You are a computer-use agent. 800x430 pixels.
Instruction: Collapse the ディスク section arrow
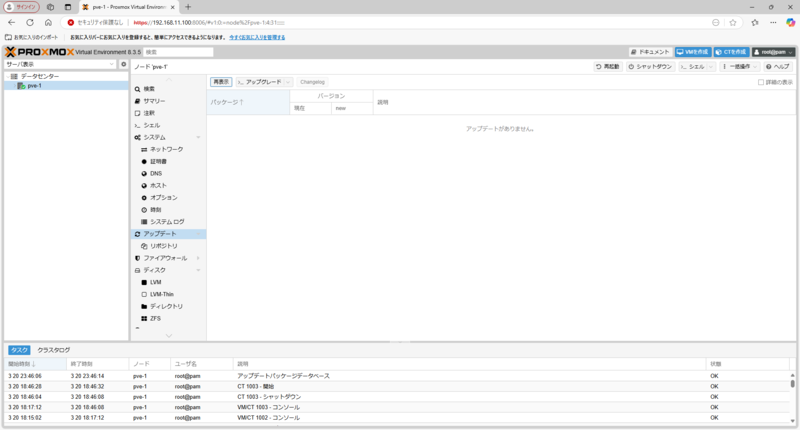[198, 270]
